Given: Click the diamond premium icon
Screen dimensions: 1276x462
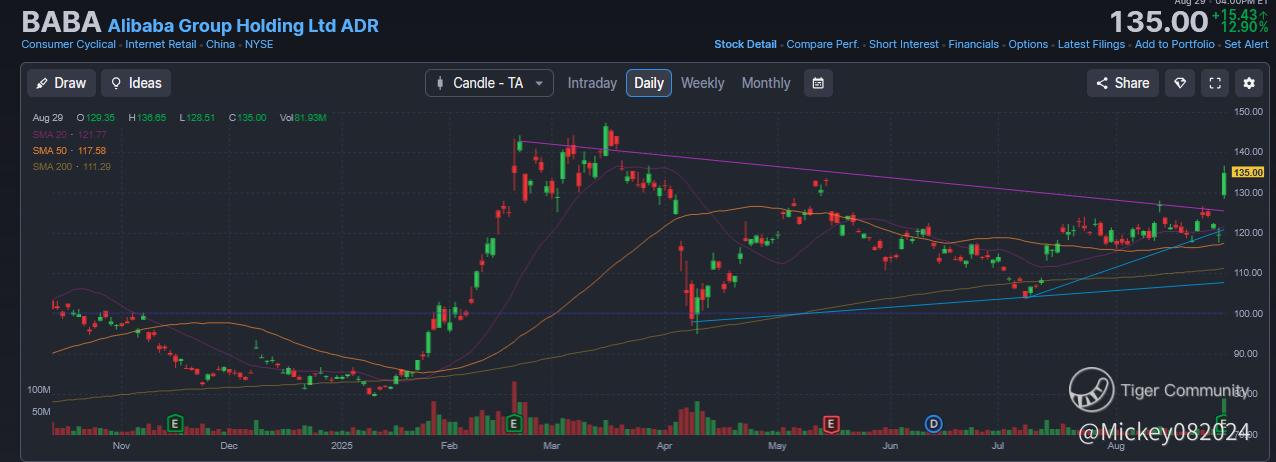Looking at the screenshot, I should (x=1180, y=83).
